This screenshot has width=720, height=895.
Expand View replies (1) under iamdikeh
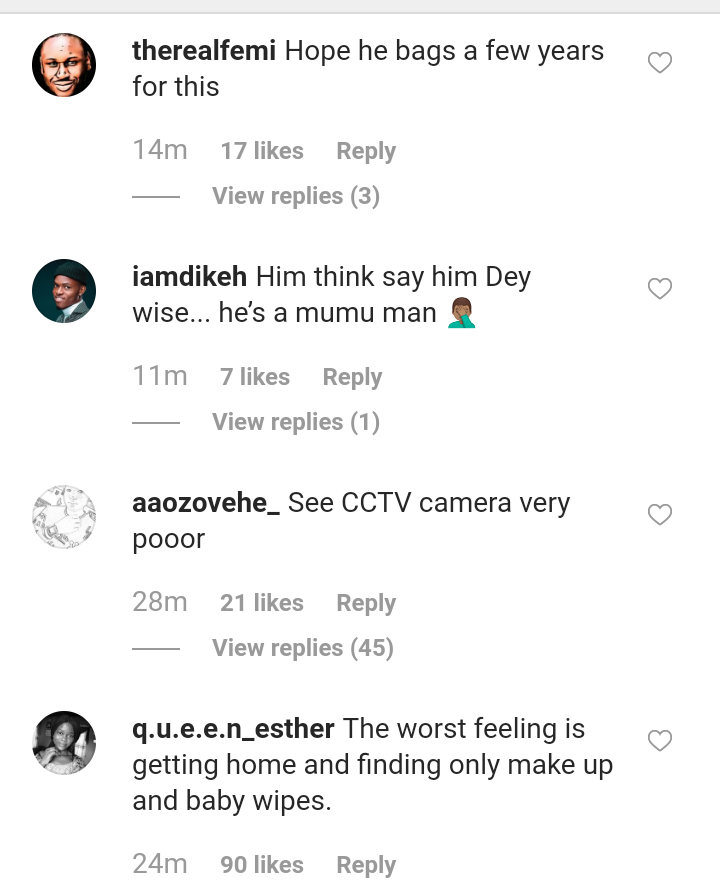pos(295,422)
